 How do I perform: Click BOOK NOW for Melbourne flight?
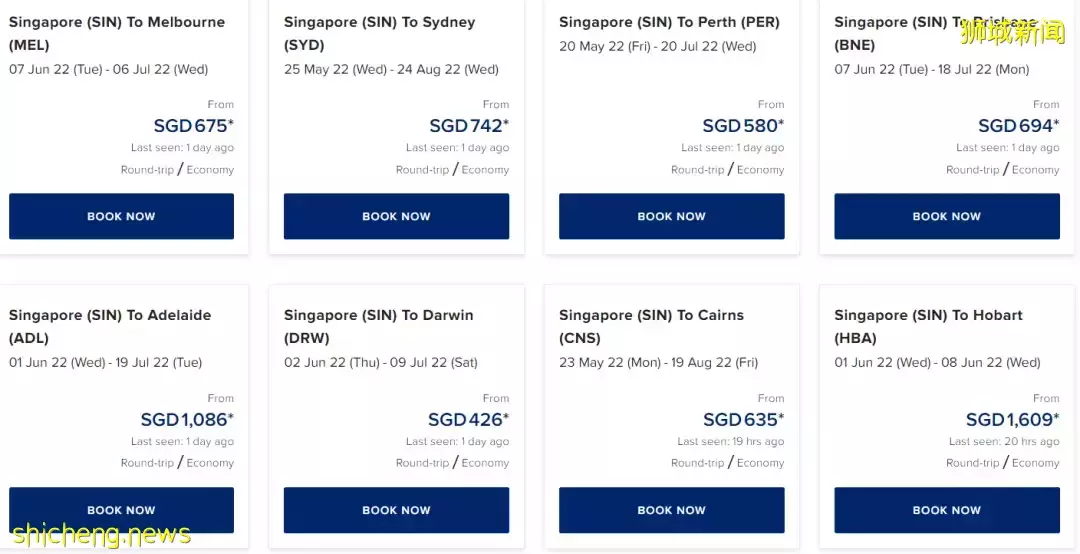(121, 216)
